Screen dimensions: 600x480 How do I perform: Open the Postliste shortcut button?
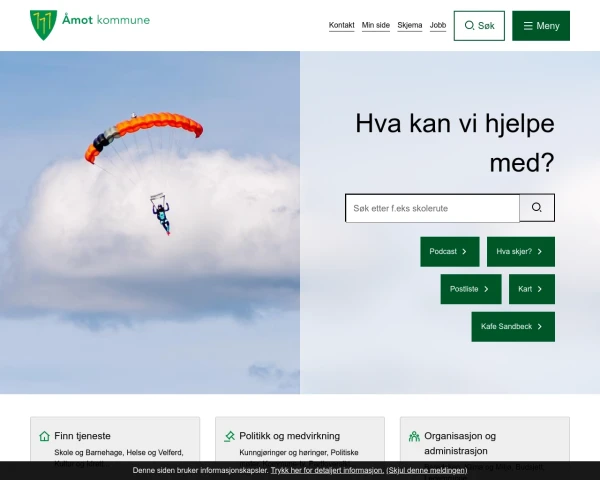(x=471, y=289)
